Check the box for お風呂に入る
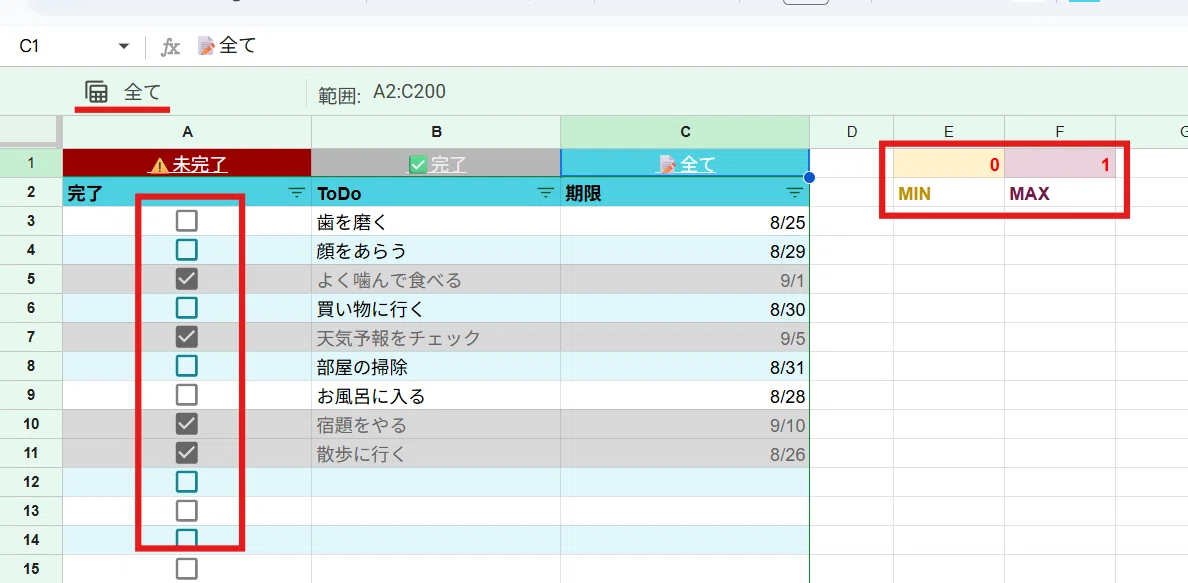The width and height of the screenshot is (1188, 583). 186,395
